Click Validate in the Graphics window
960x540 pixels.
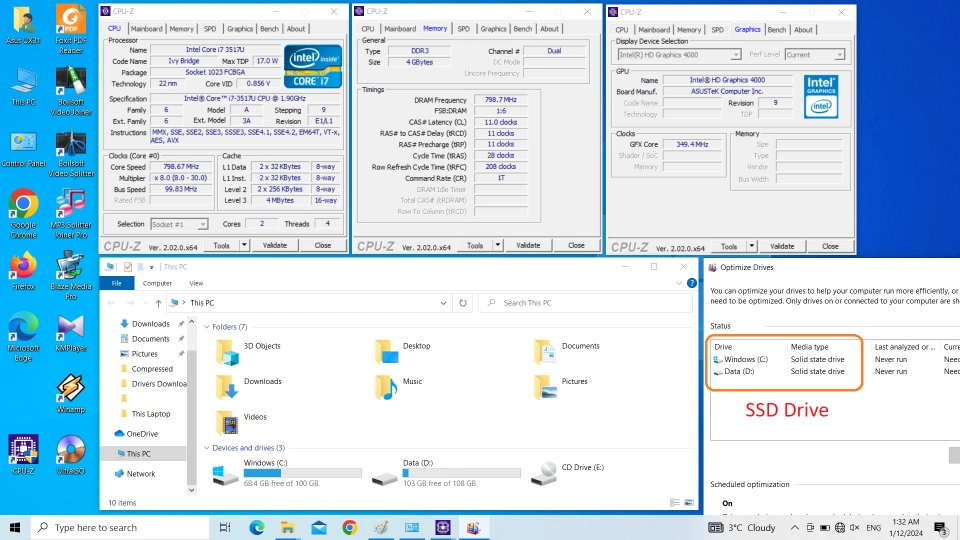click(x=782, y=246)
